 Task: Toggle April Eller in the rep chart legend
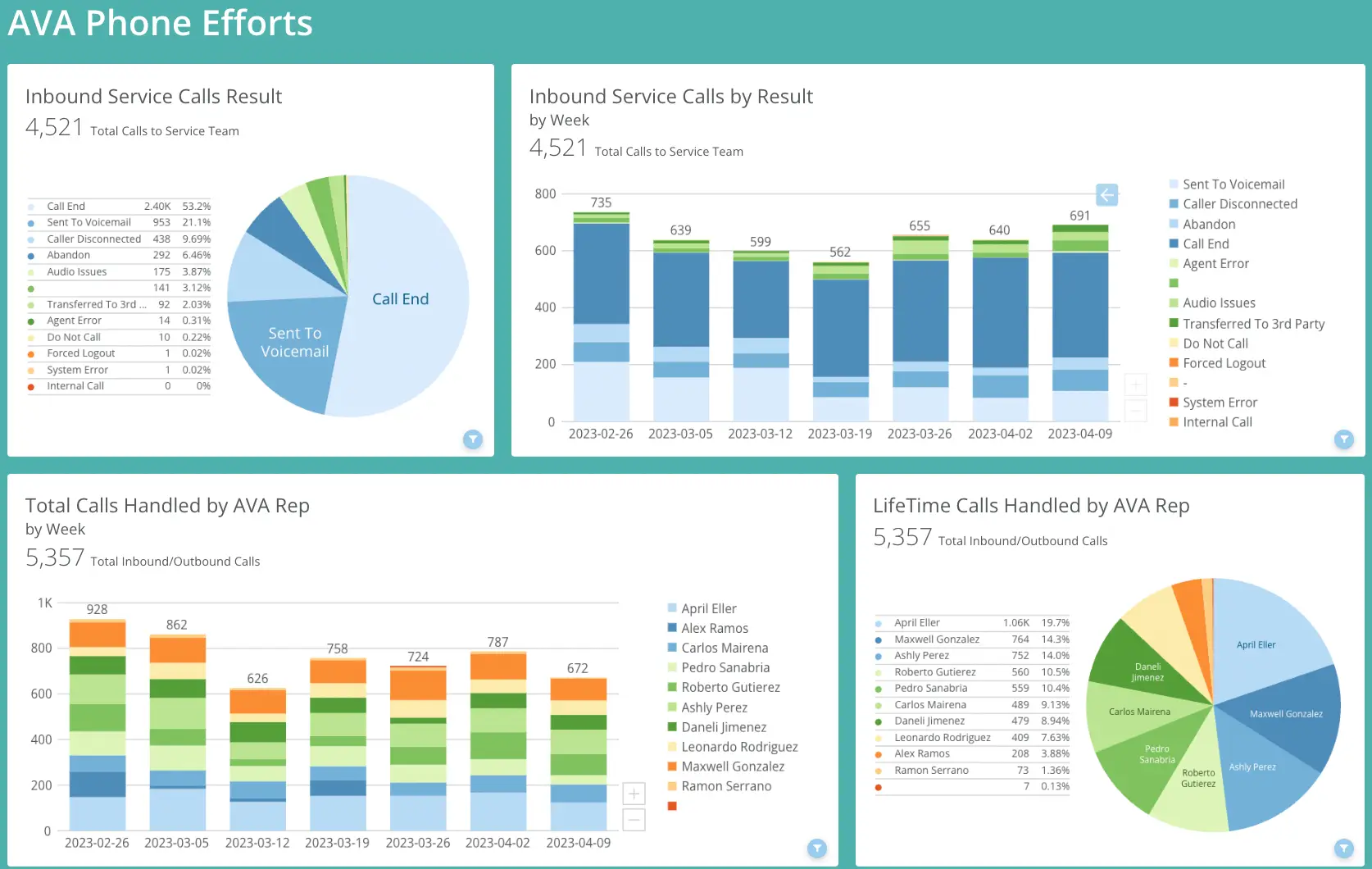click(x=702, y=608)
